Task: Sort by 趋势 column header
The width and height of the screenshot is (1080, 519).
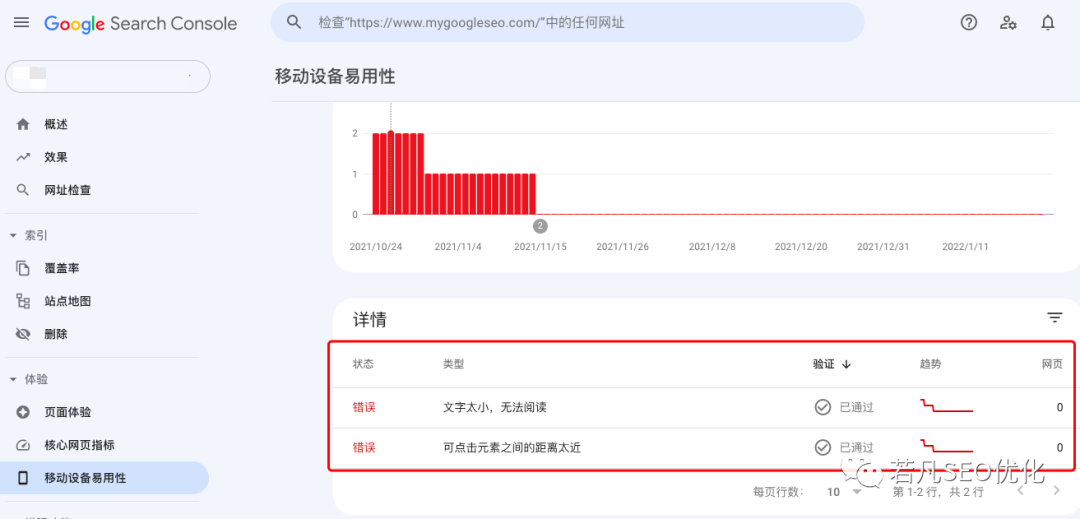Action: point(930,364)
